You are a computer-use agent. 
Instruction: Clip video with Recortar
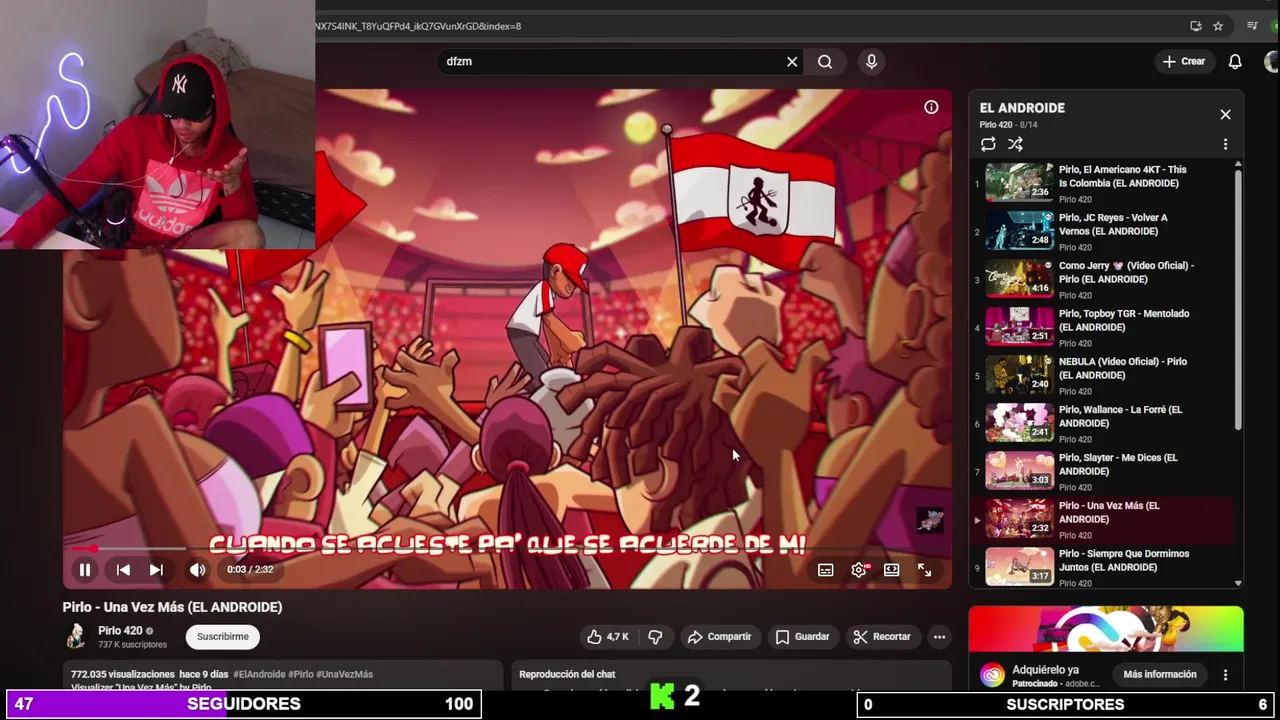pos(882,637)
